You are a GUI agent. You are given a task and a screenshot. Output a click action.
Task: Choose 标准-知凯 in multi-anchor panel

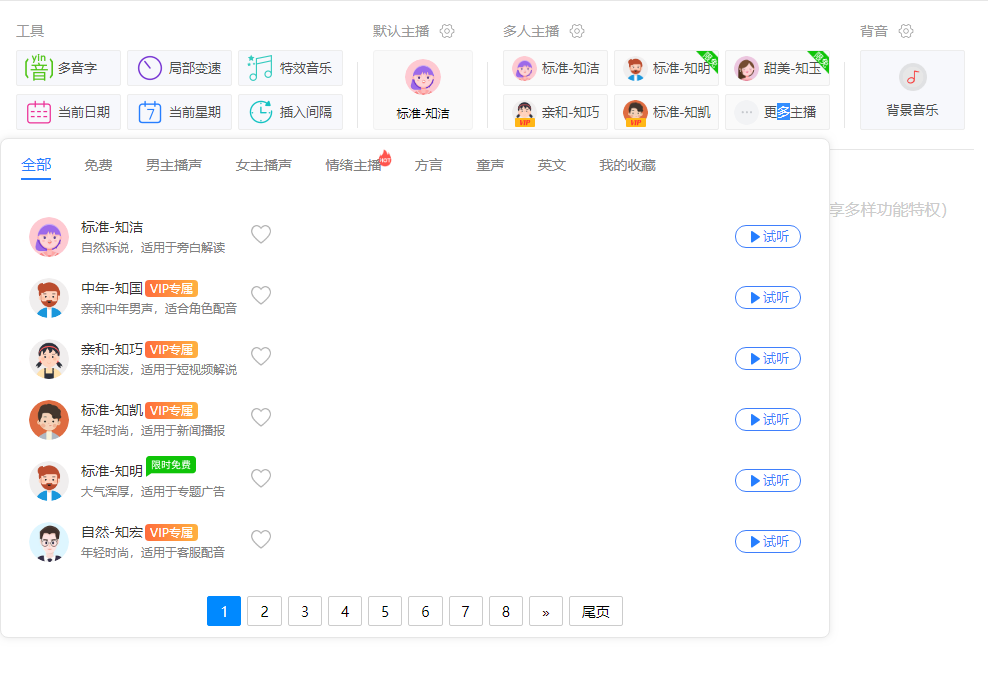point(667,112)
